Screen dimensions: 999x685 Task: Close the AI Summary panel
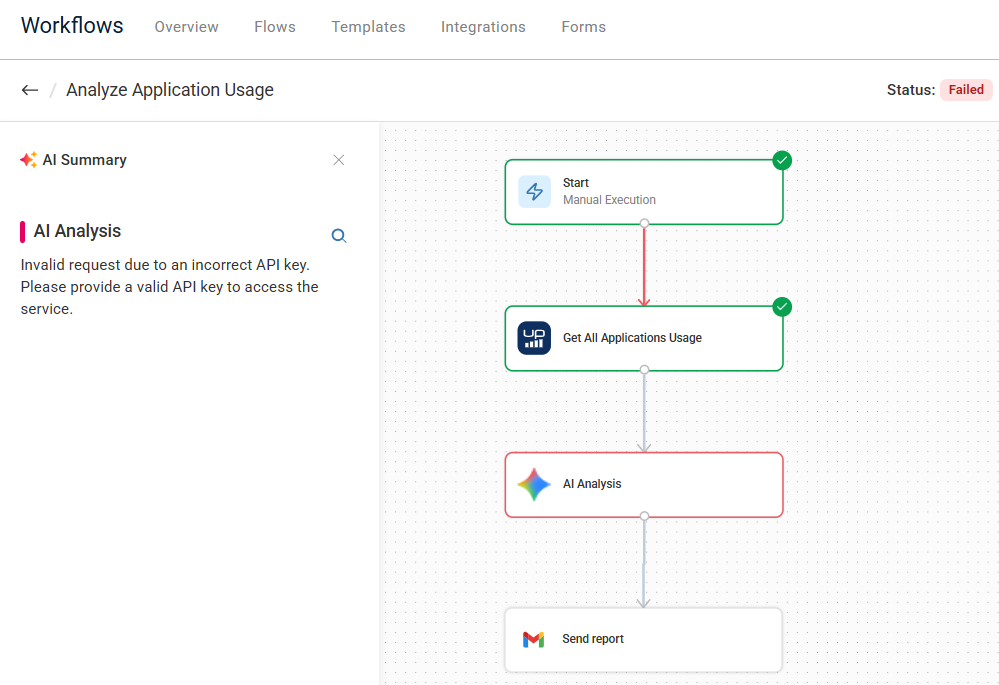(338, 159)
